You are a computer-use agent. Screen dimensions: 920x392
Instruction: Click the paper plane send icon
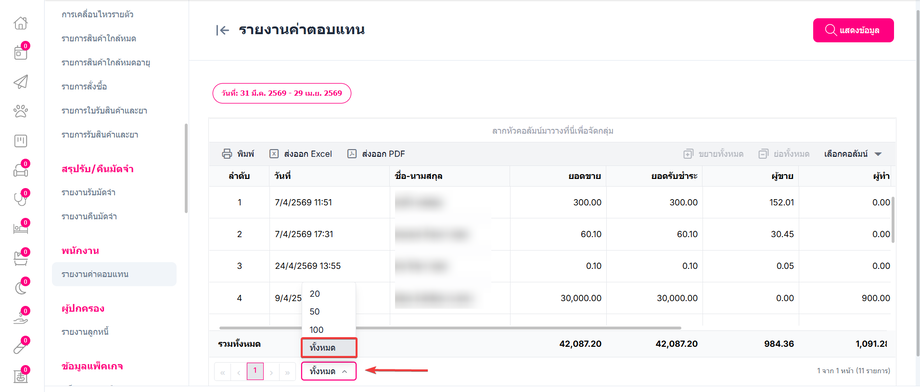pos(21,82)
